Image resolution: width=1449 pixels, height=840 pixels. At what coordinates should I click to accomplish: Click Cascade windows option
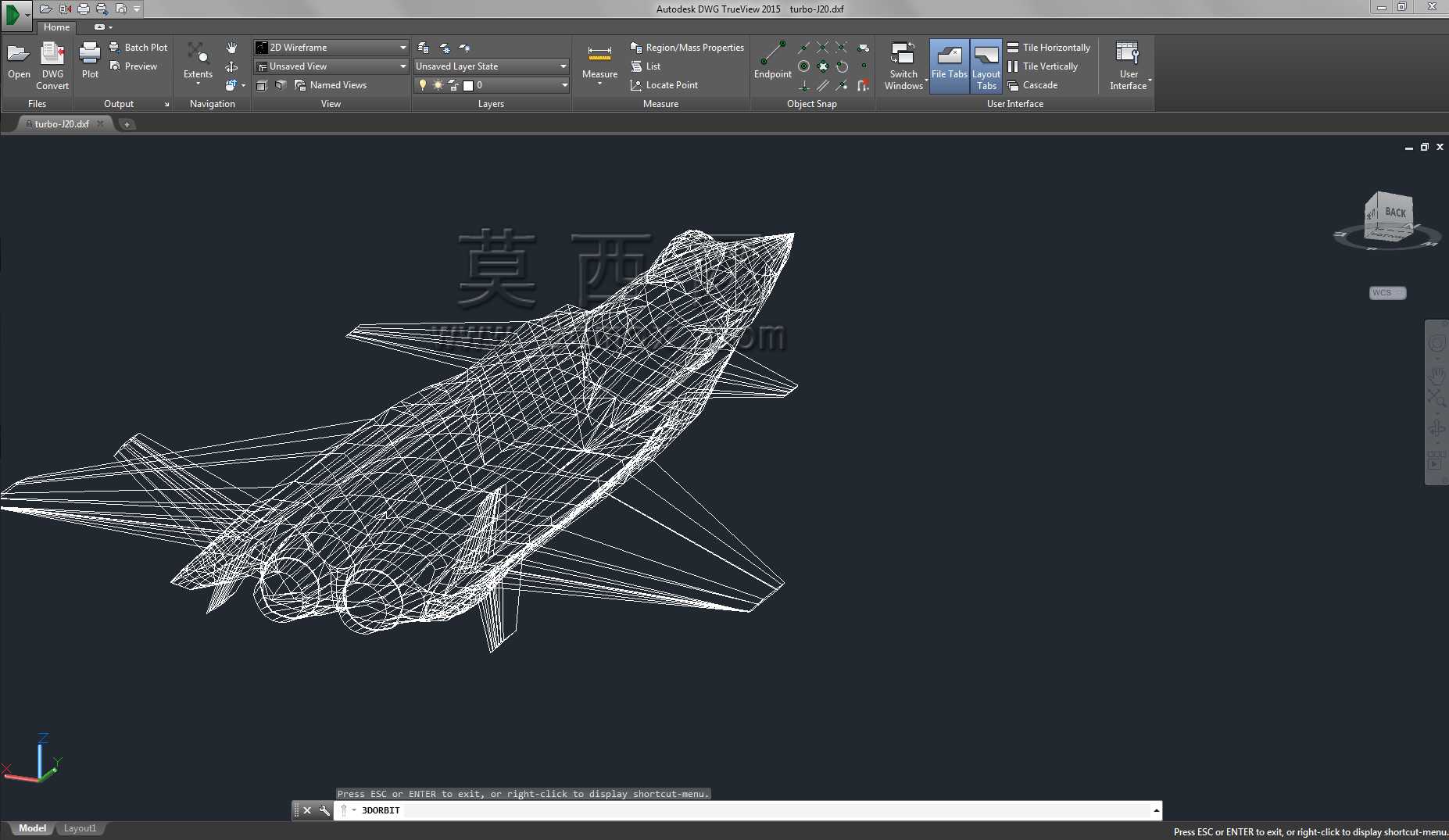coord(1032,85)
